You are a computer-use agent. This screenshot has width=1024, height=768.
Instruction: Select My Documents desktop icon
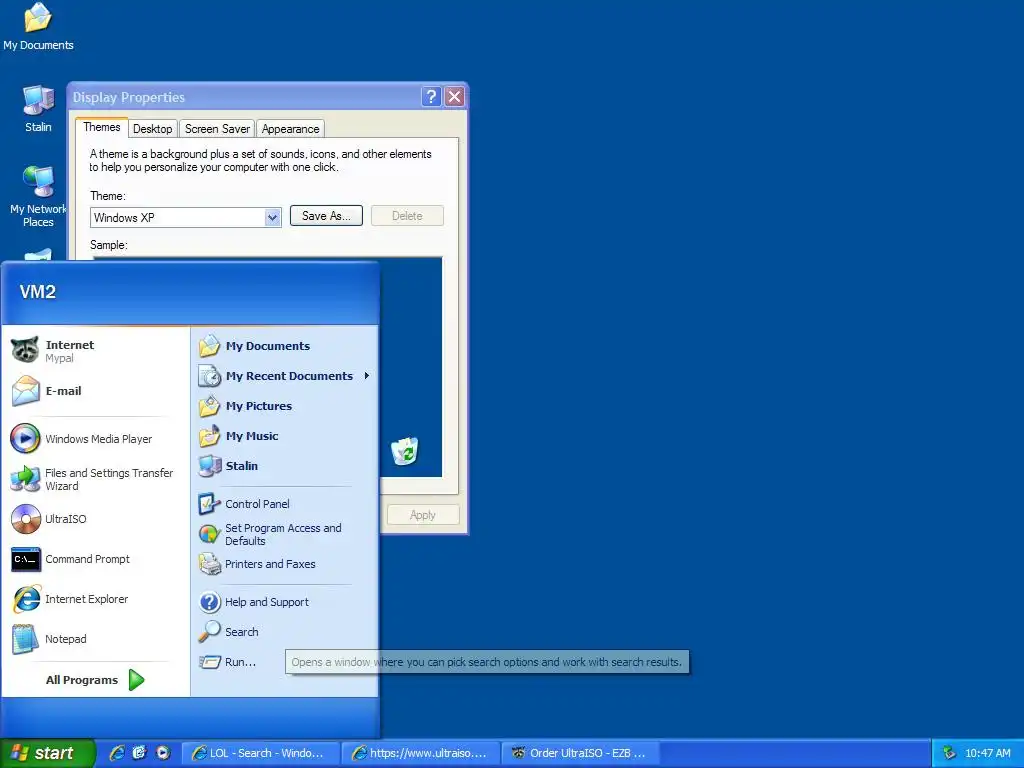tap(38, 27)
